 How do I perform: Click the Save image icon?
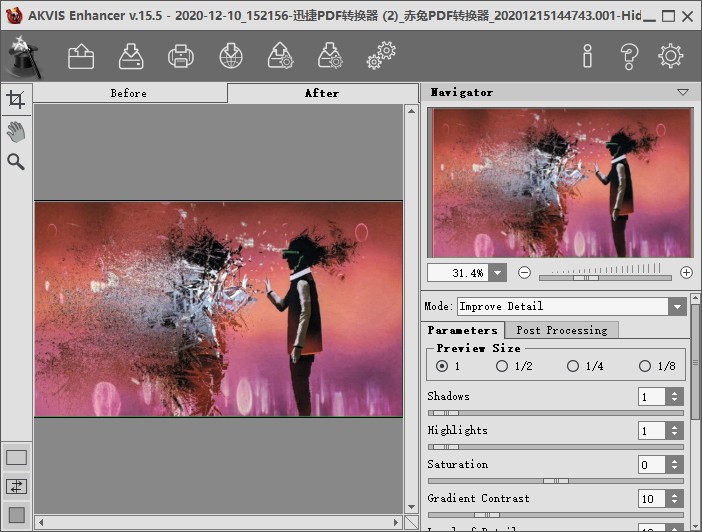tap(131, 56)
